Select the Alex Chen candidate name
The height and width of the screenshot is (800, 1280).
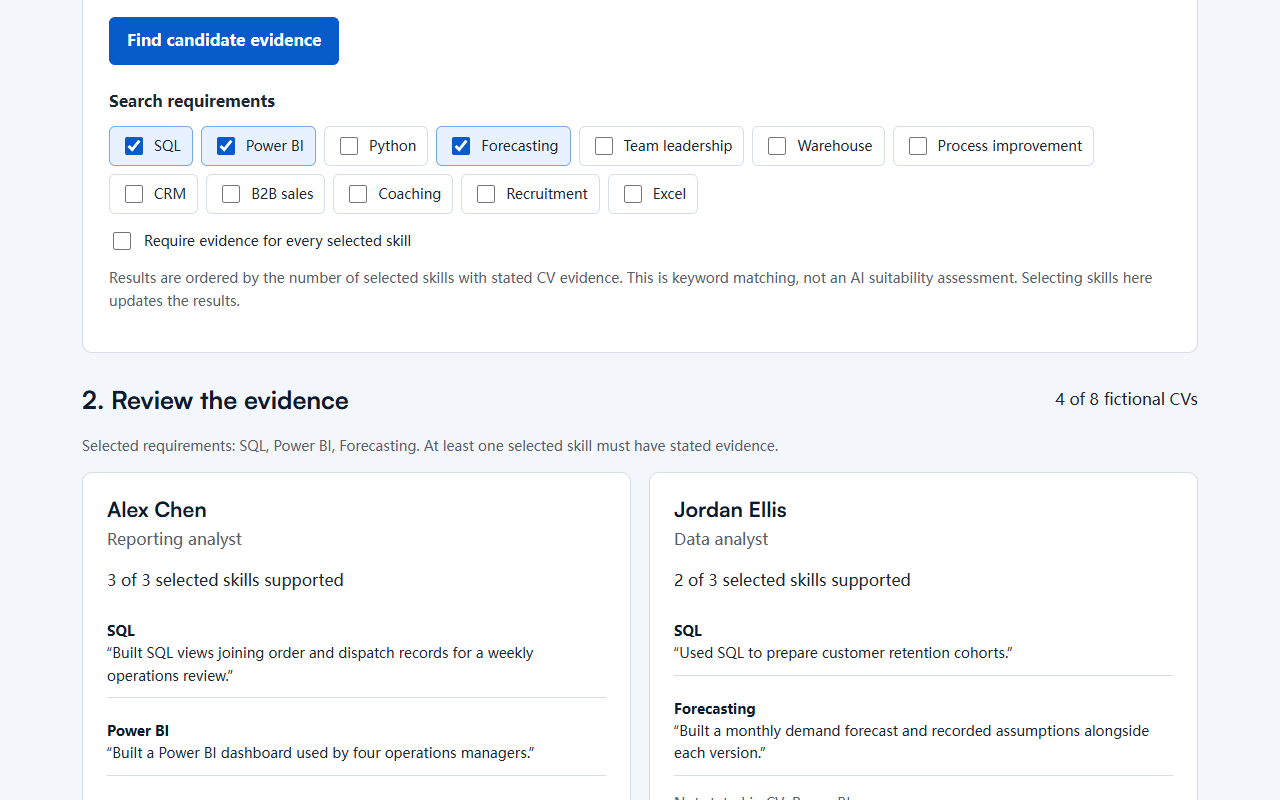157,510
